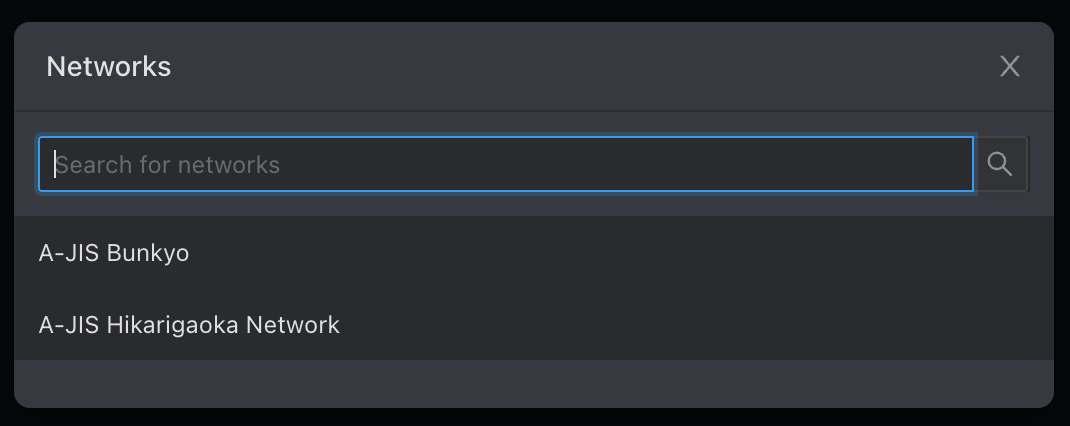This screenshot has height=426, width=1070.
Task: Submit the search with the magnifier button
Action: click(1000, 164)
